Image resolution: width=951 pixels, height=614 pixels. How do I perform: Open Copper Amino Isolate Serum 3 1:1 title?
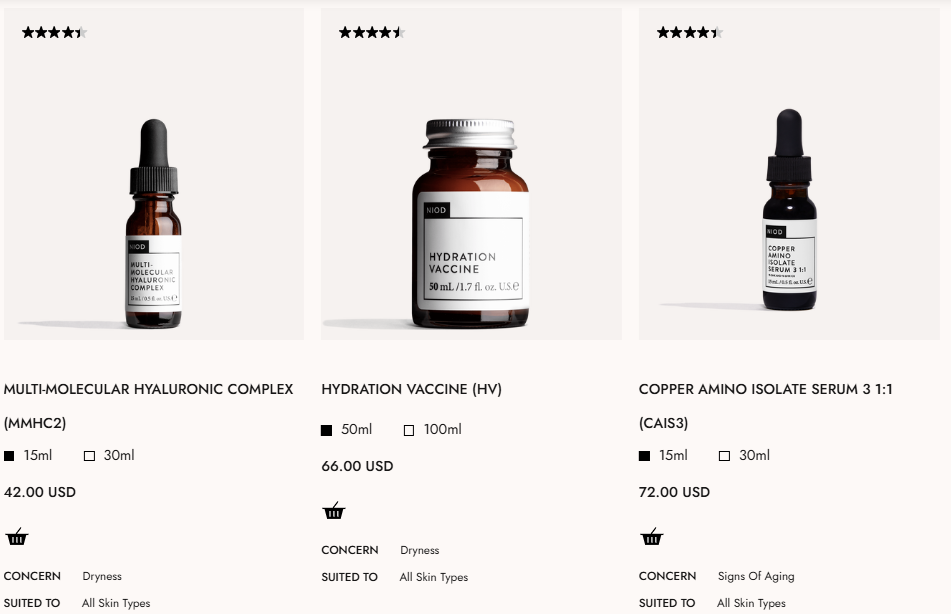[765, 406]
